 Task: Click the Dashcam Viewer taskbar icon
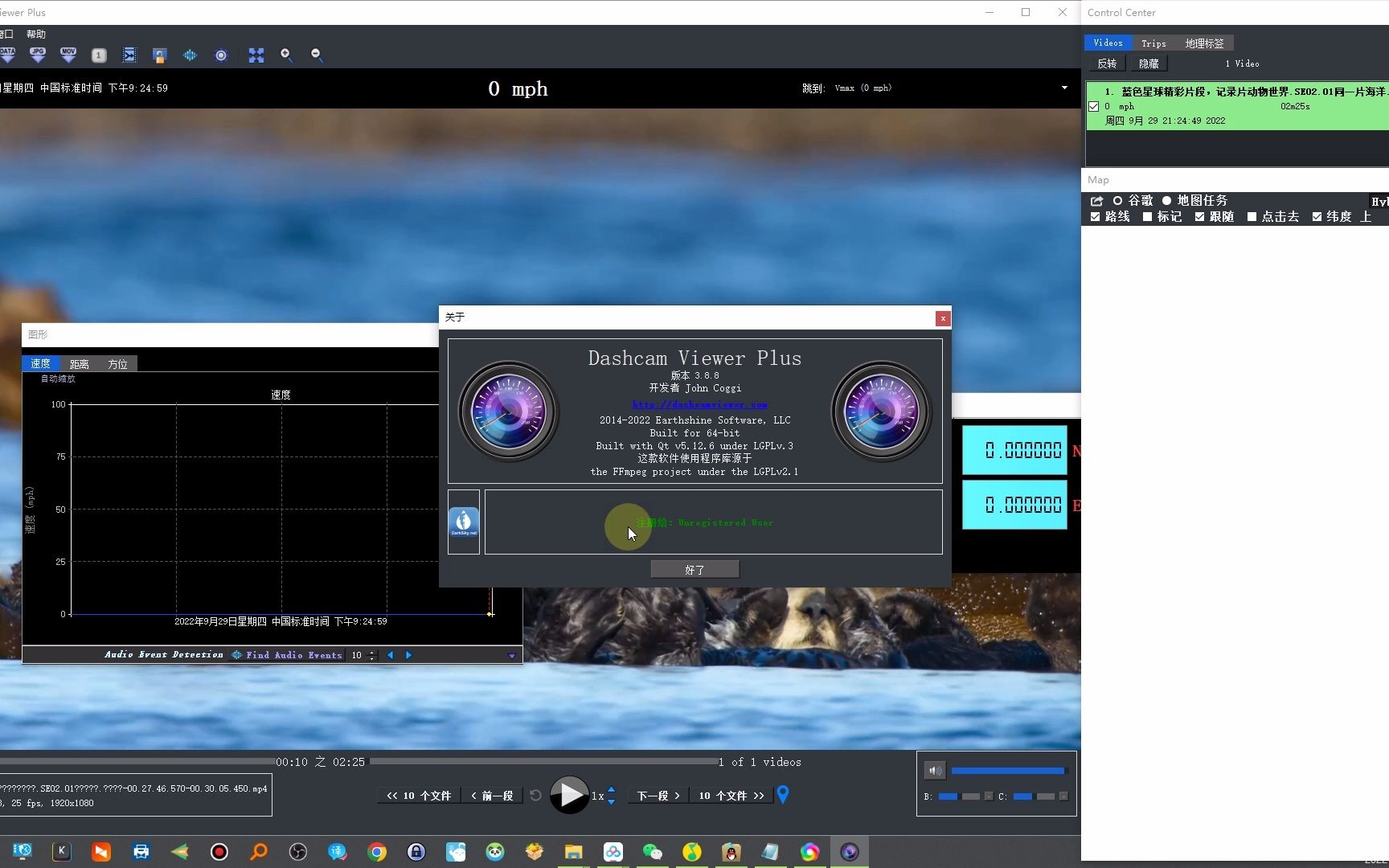[849, 852]
